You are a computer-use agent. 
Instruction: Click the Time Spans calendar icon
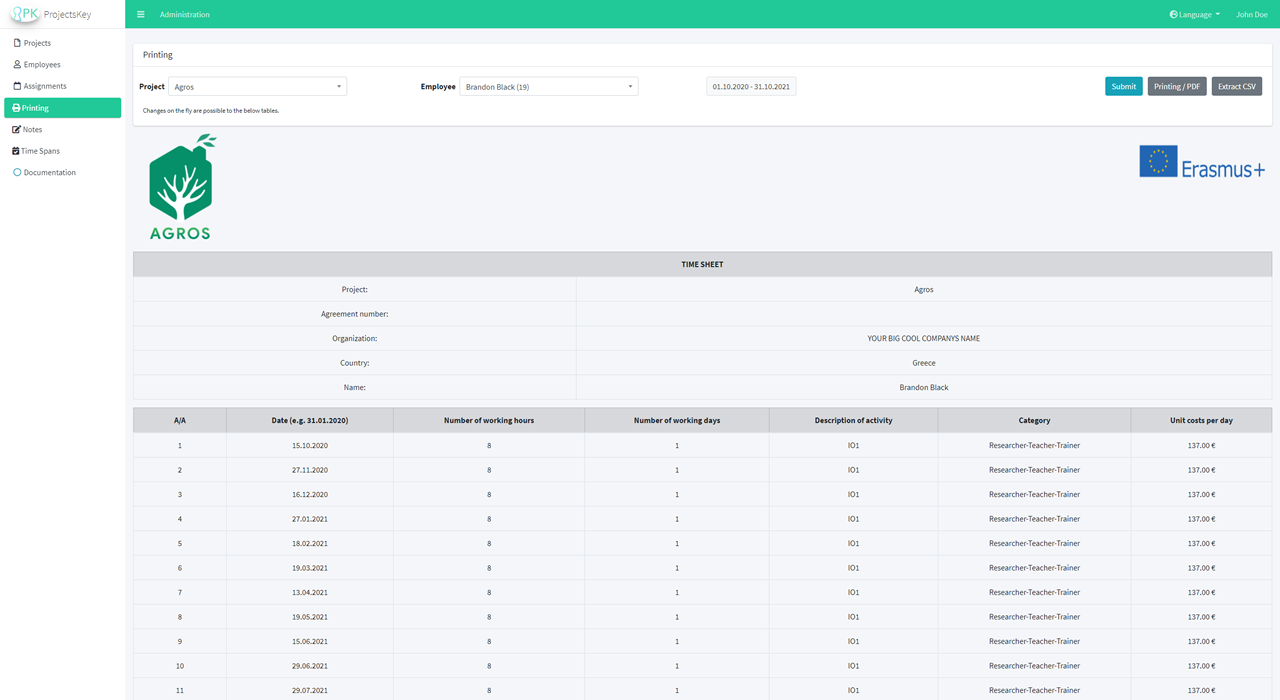[17, 151]
